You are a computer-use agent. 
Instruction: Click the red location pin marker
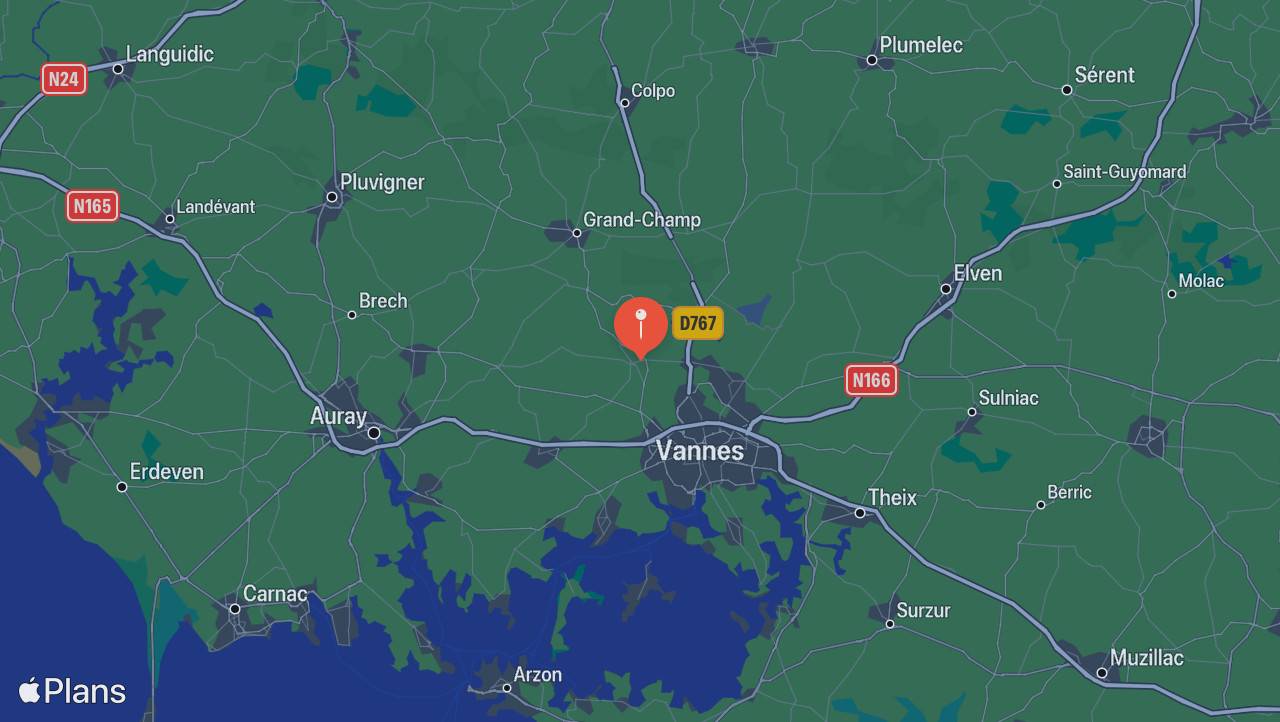pos(640,327)
